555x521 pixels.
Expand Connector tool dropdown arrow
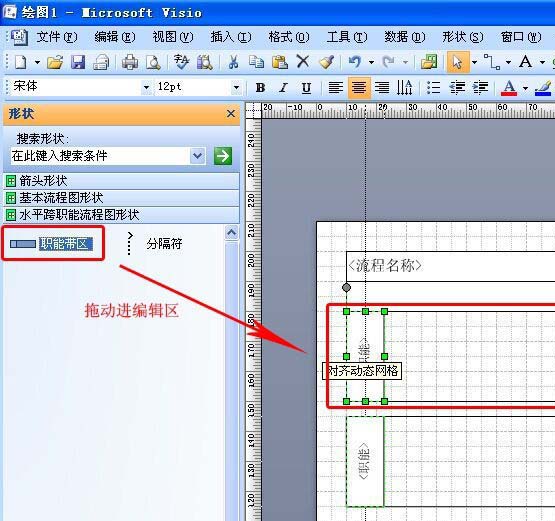point(508,62)
